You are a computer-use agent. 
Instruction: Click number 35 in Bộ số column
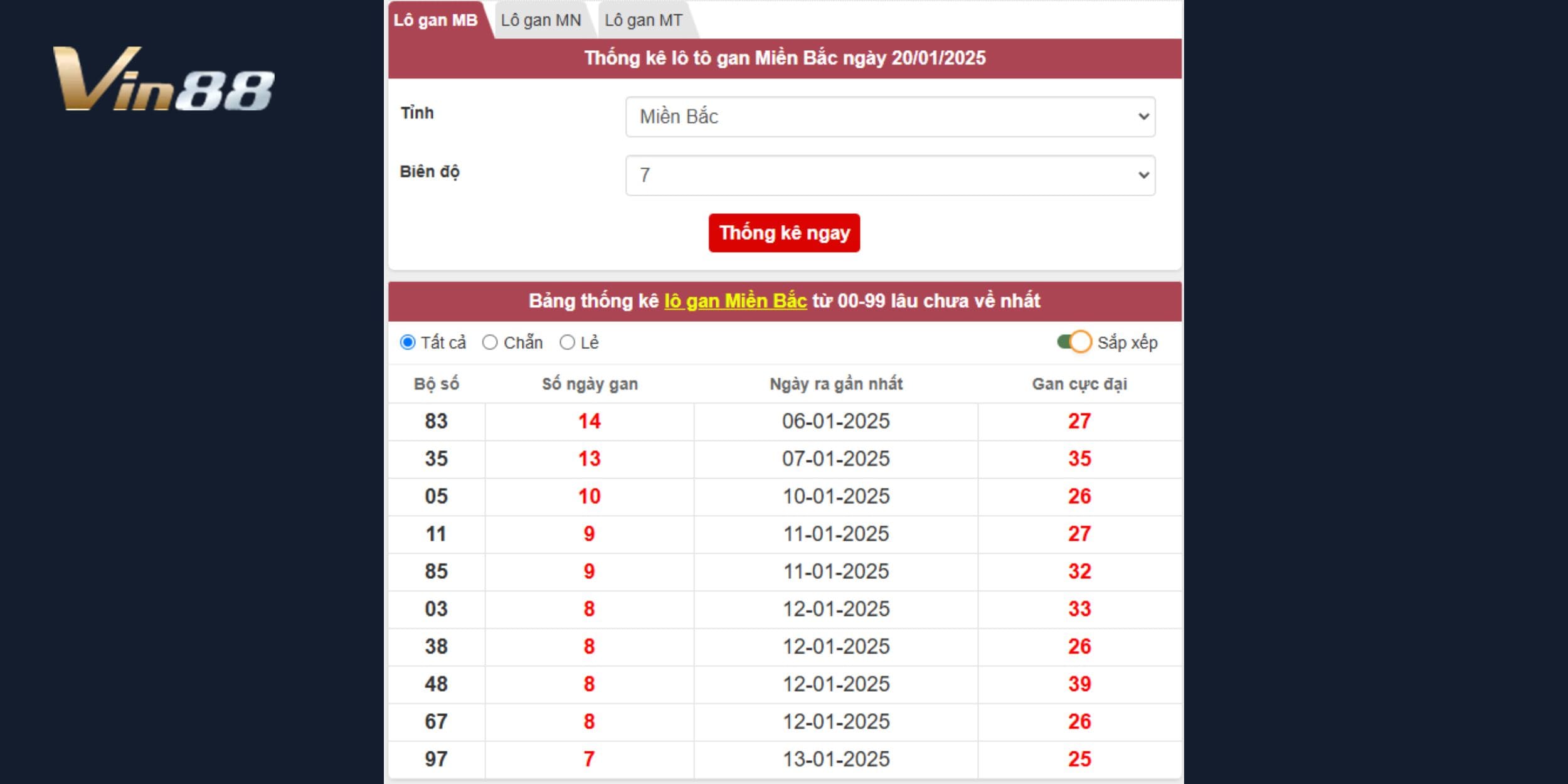click(x=437, y=458)
